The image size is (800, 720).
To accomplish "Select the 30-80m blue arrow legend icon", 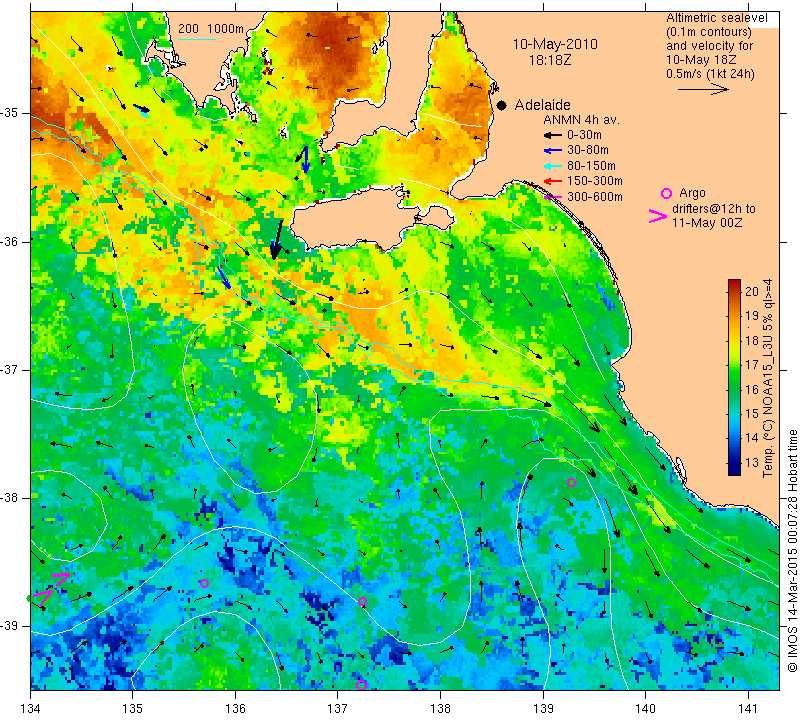I will click(x=553, y=151).
